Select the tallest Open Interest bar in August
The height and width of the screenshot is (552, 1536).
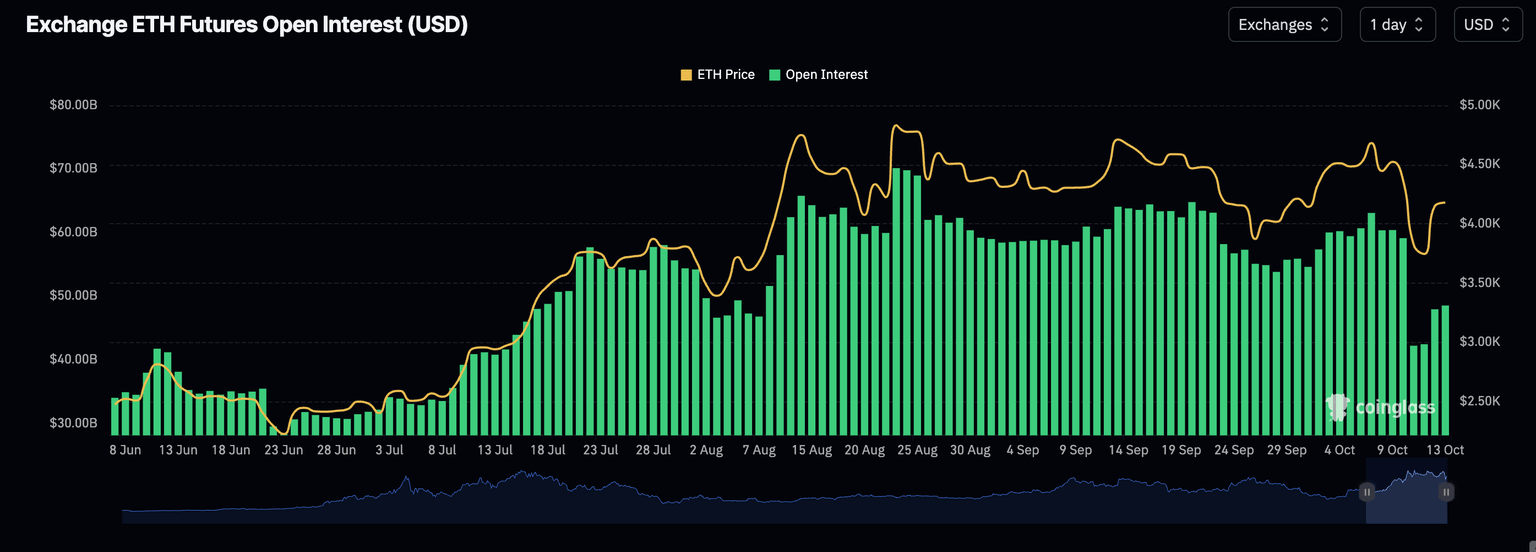(896, 300)
